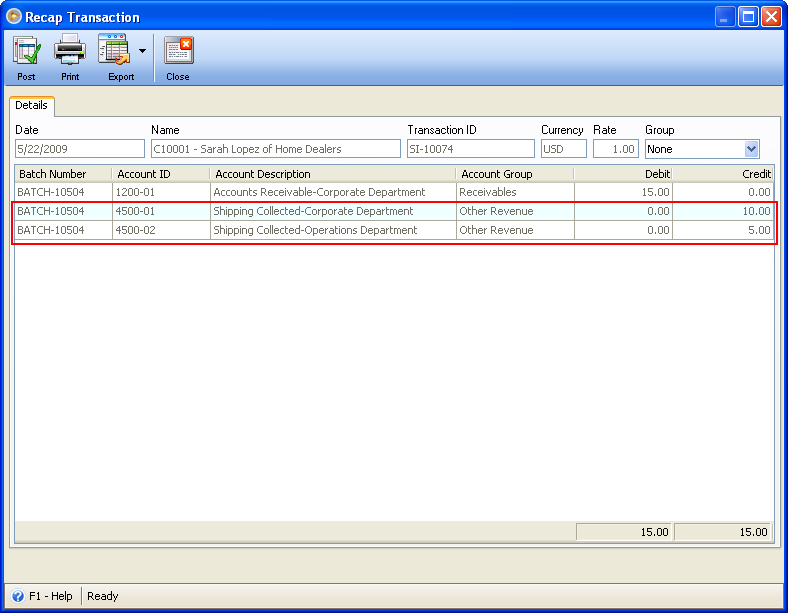
Task: Click BATCH-10504 in the 1200-01 row
Action: 63,192
